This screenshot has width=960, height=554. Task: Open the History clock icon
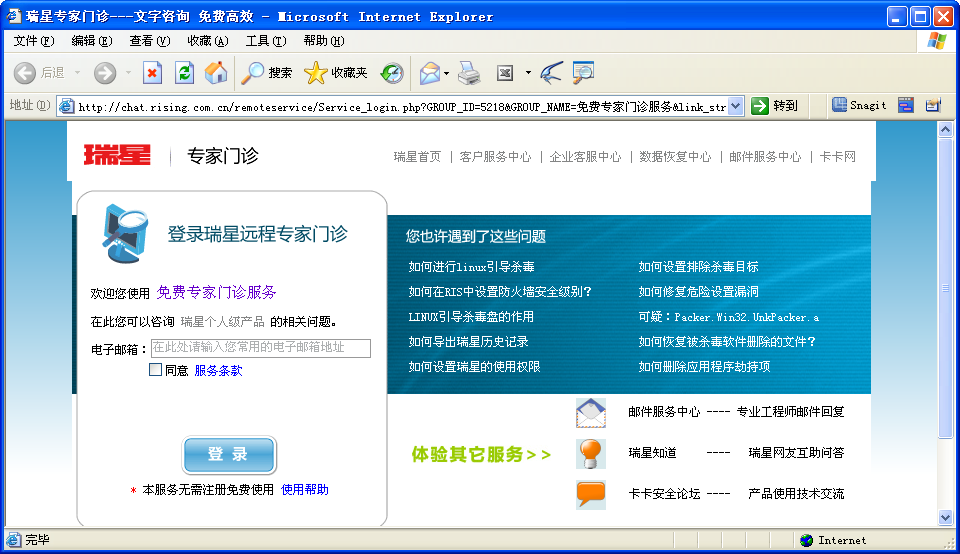click(392, 73)
